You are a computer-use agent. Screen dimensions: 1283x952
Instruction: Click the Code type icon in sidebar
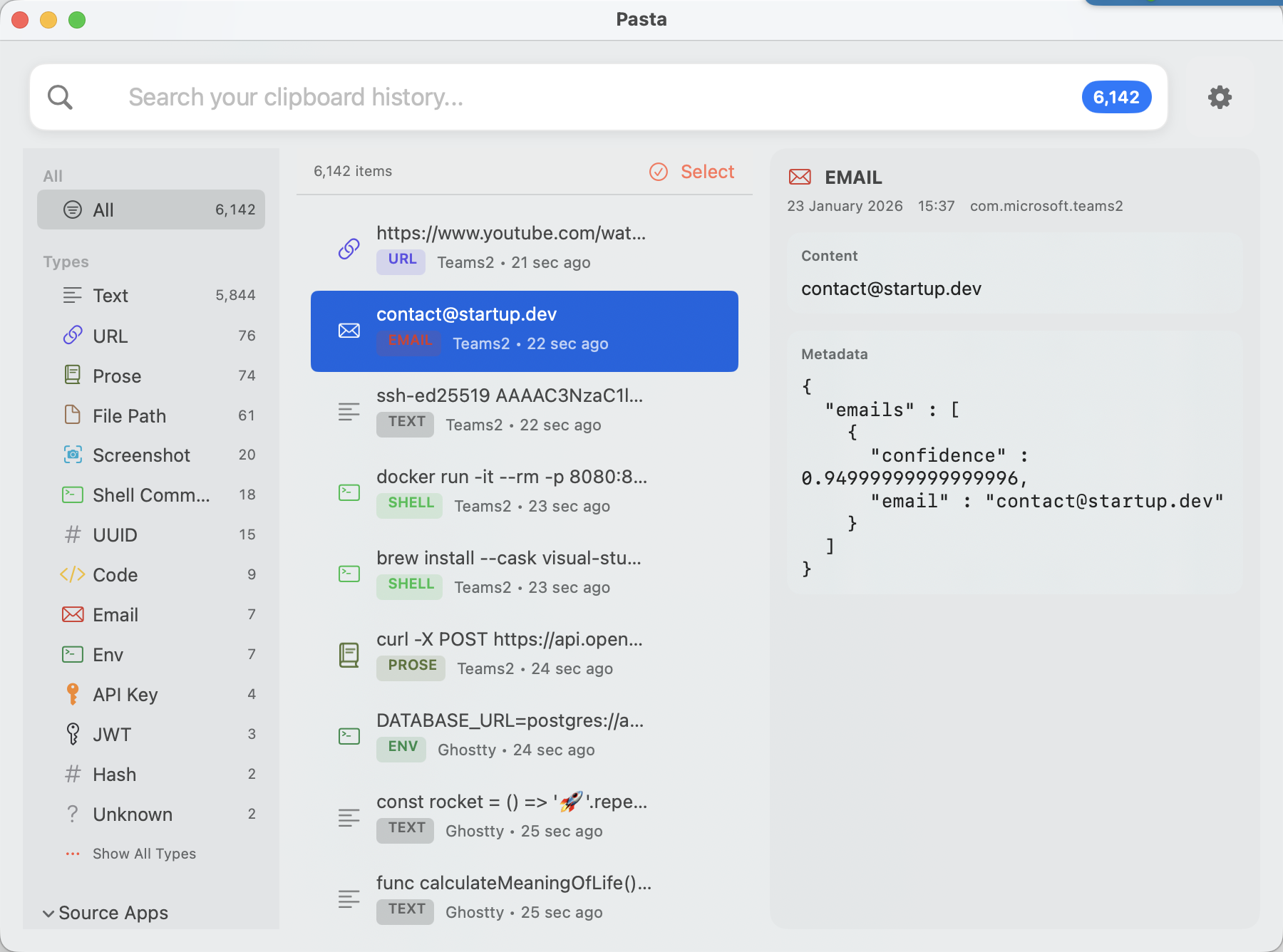[x=72, y=574]
